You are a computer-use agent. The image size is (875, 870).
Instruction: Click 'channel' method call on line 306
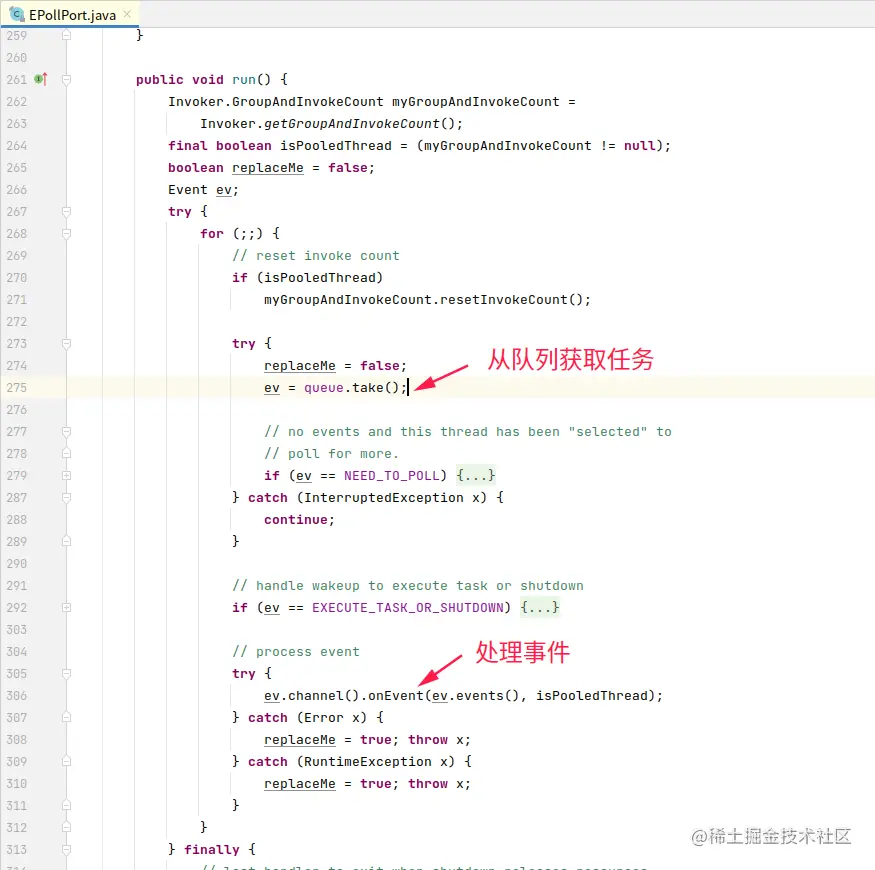pyautogui.click(x=316, y=695)
